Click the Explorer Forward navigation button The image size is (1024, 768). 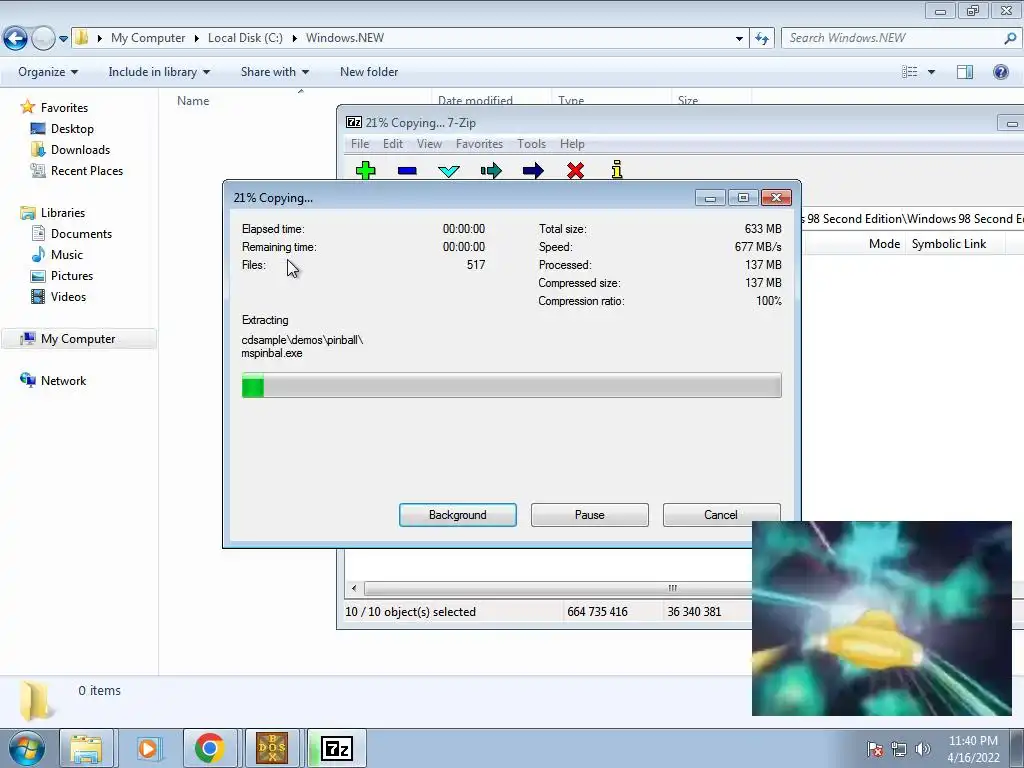[x=43, y=39]
